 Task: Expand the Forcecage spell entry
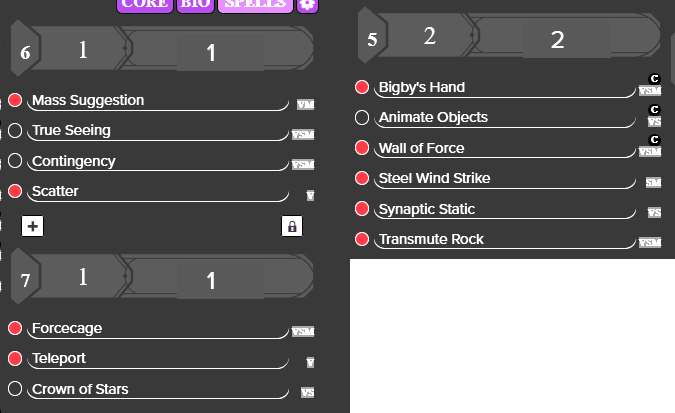(x=158, y=329)
